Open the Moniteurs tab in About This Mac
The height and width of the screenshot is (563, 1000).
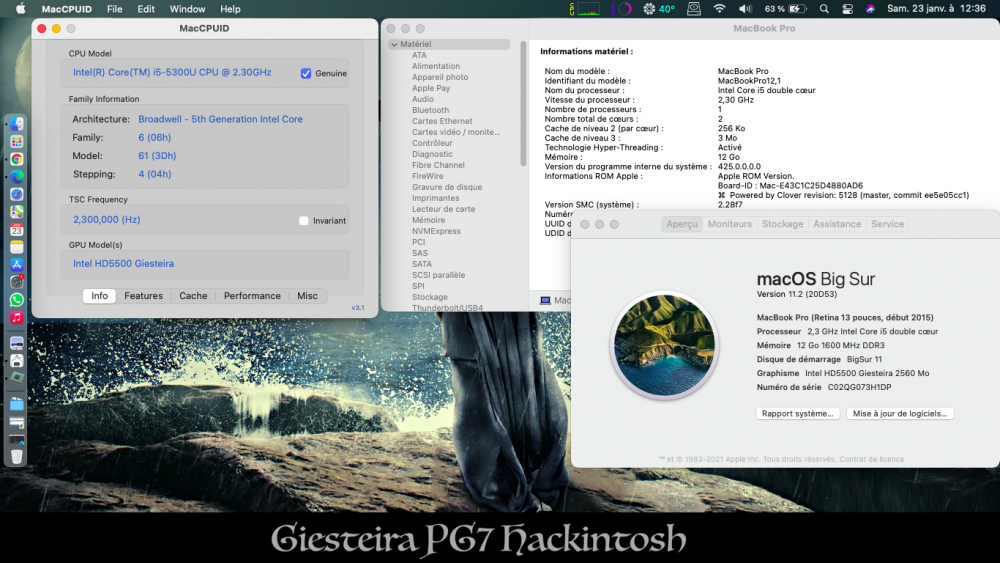[730, 224]
